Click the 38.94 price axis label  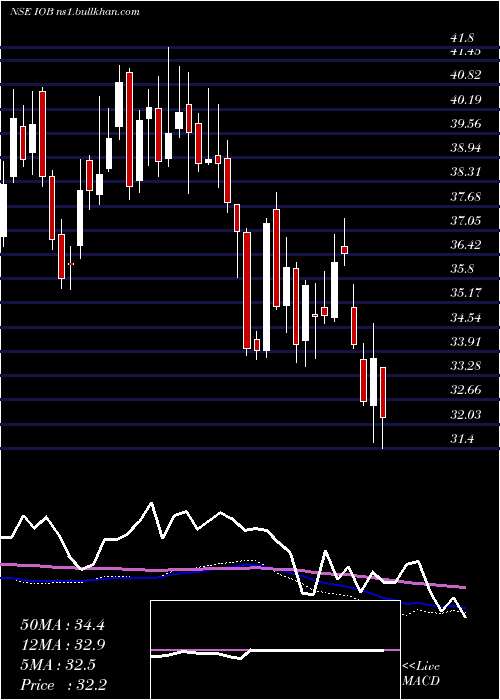pyautogui.click(x=466, y=148)
